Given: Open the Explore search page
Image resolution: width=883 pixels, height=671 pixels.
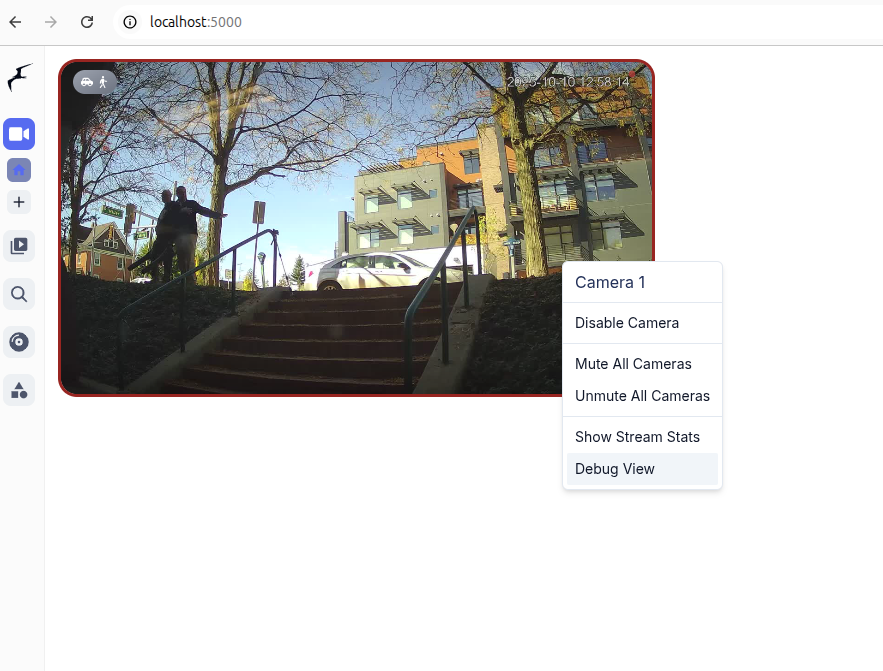Looking at the screenshot, I should [x=19, y=294].
